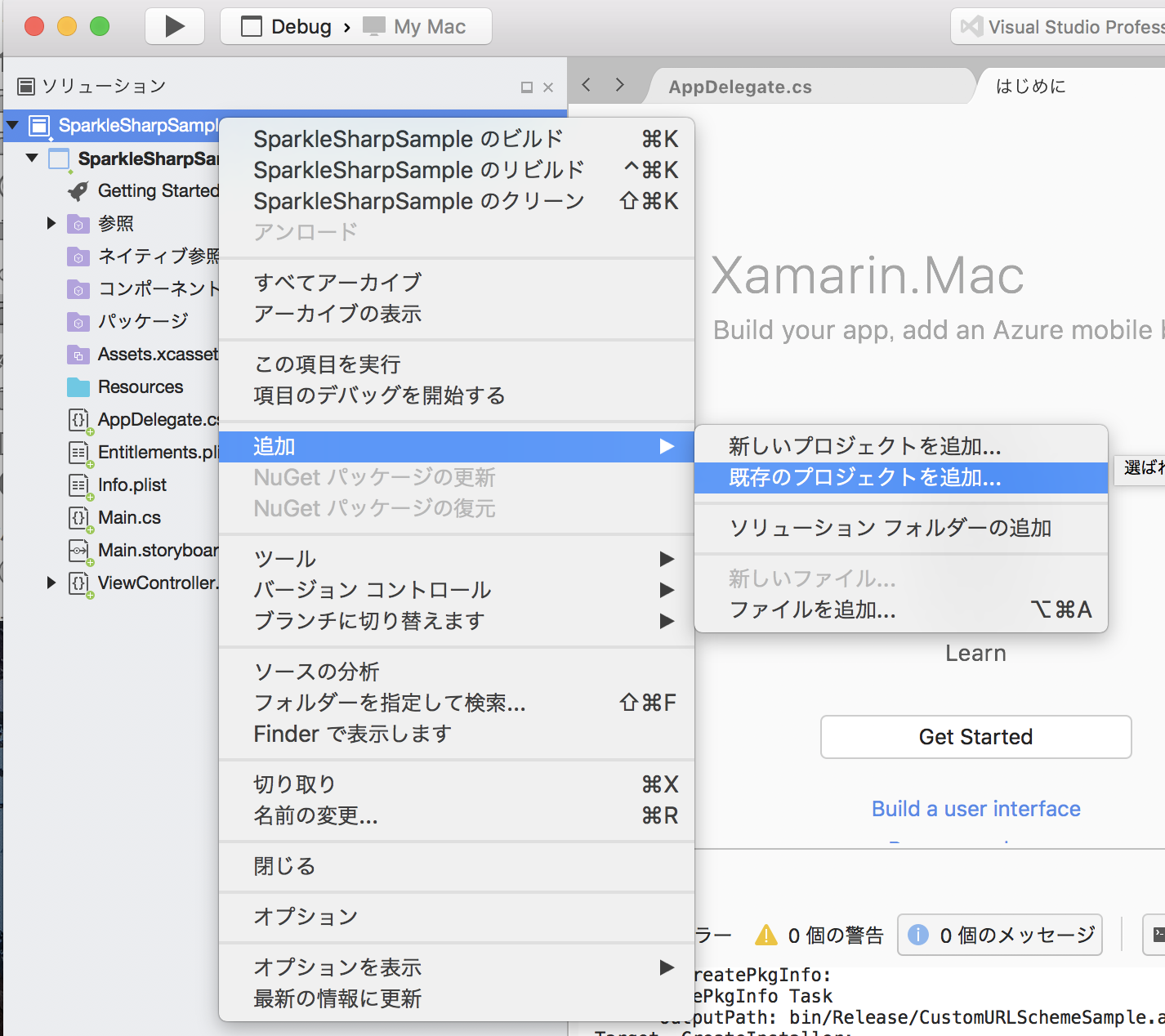Screen dimensions: 1165x1036
Task: Click the Resources folder icon
Action: [78, 386]
